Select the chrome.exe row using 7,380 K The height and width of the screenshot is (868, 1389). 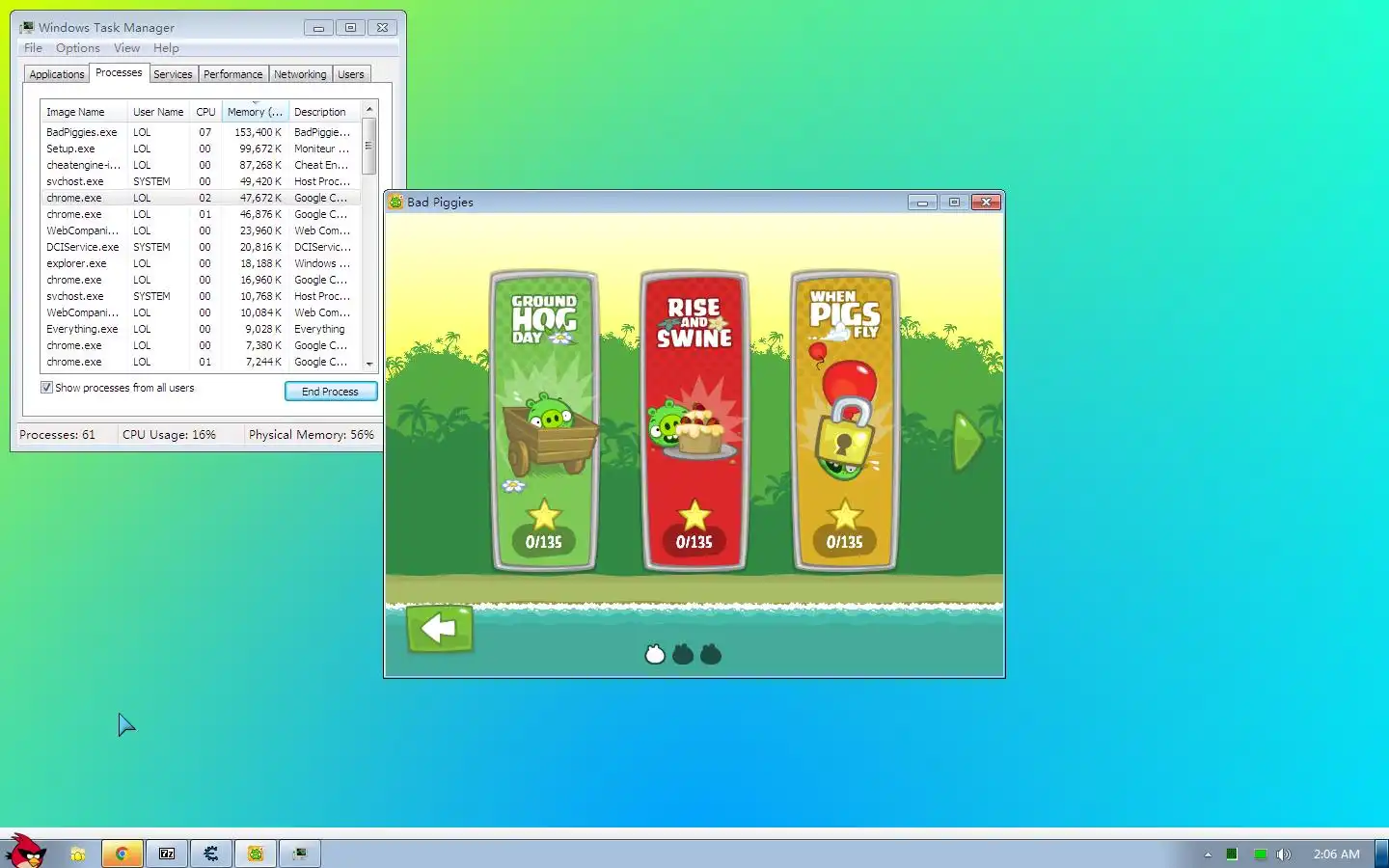coord(201,345)
